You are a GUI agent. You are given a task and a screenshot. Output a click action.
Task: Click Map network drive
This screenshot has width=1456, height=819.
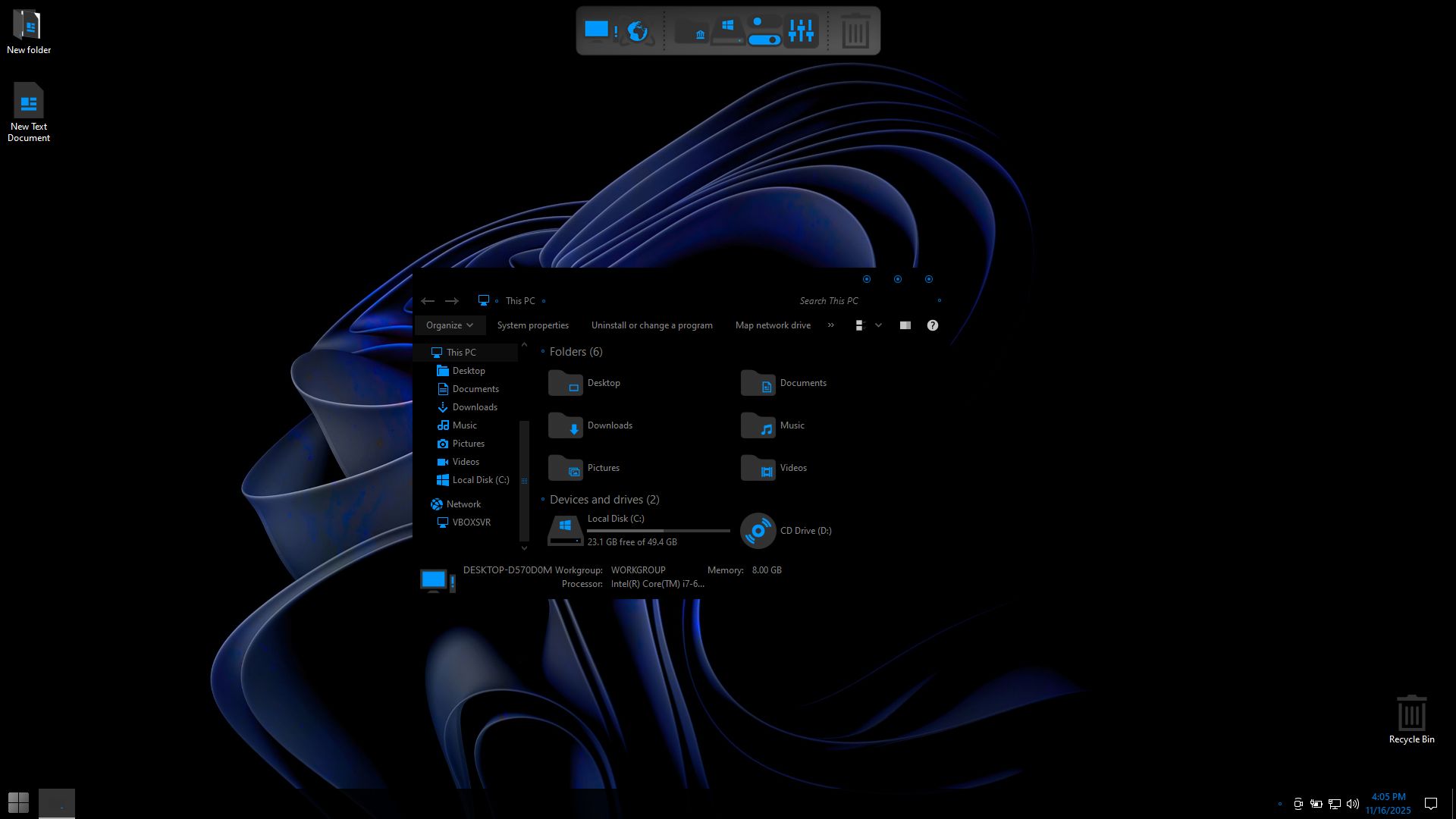coord(773,325)
